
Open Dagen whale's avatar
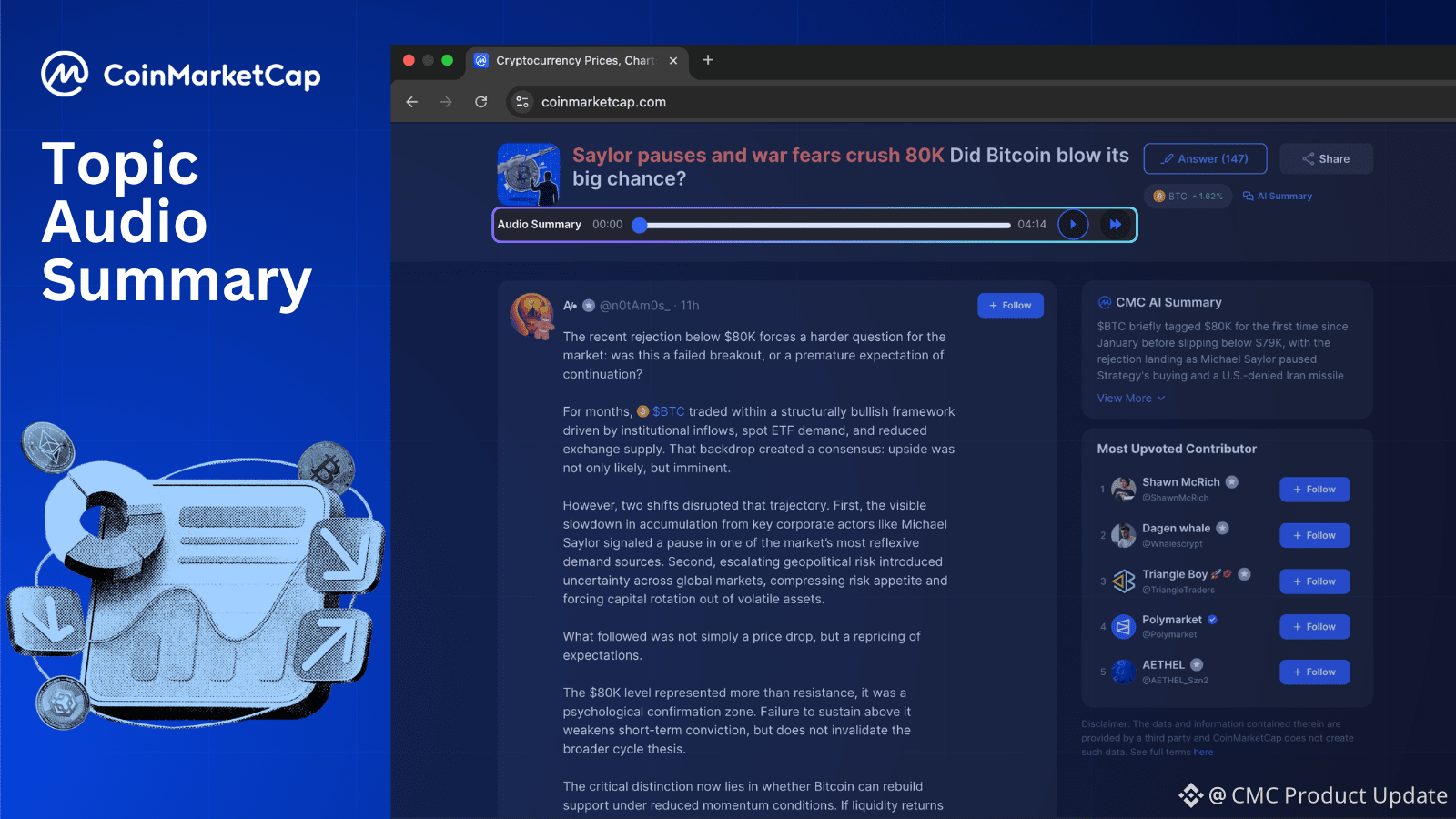point(1124,535)
